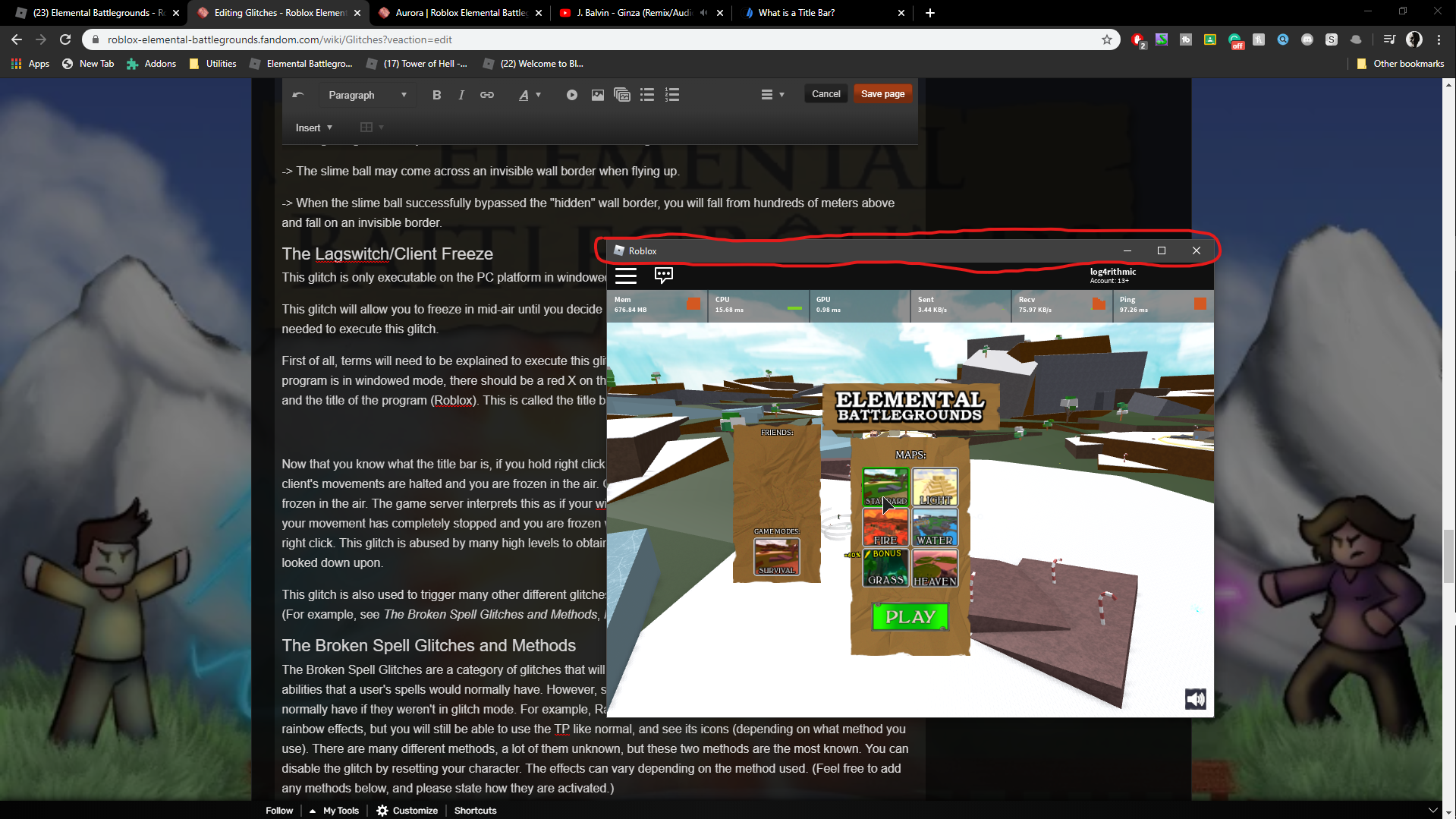
Task: Close the 'What is a Title Bar?' tab
Action: tap(901, 13)
